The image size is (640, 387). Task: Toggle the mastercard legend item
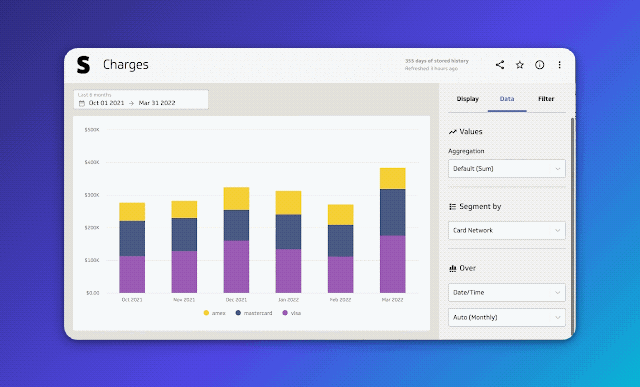pyautogui.click(x=253, y=313)
